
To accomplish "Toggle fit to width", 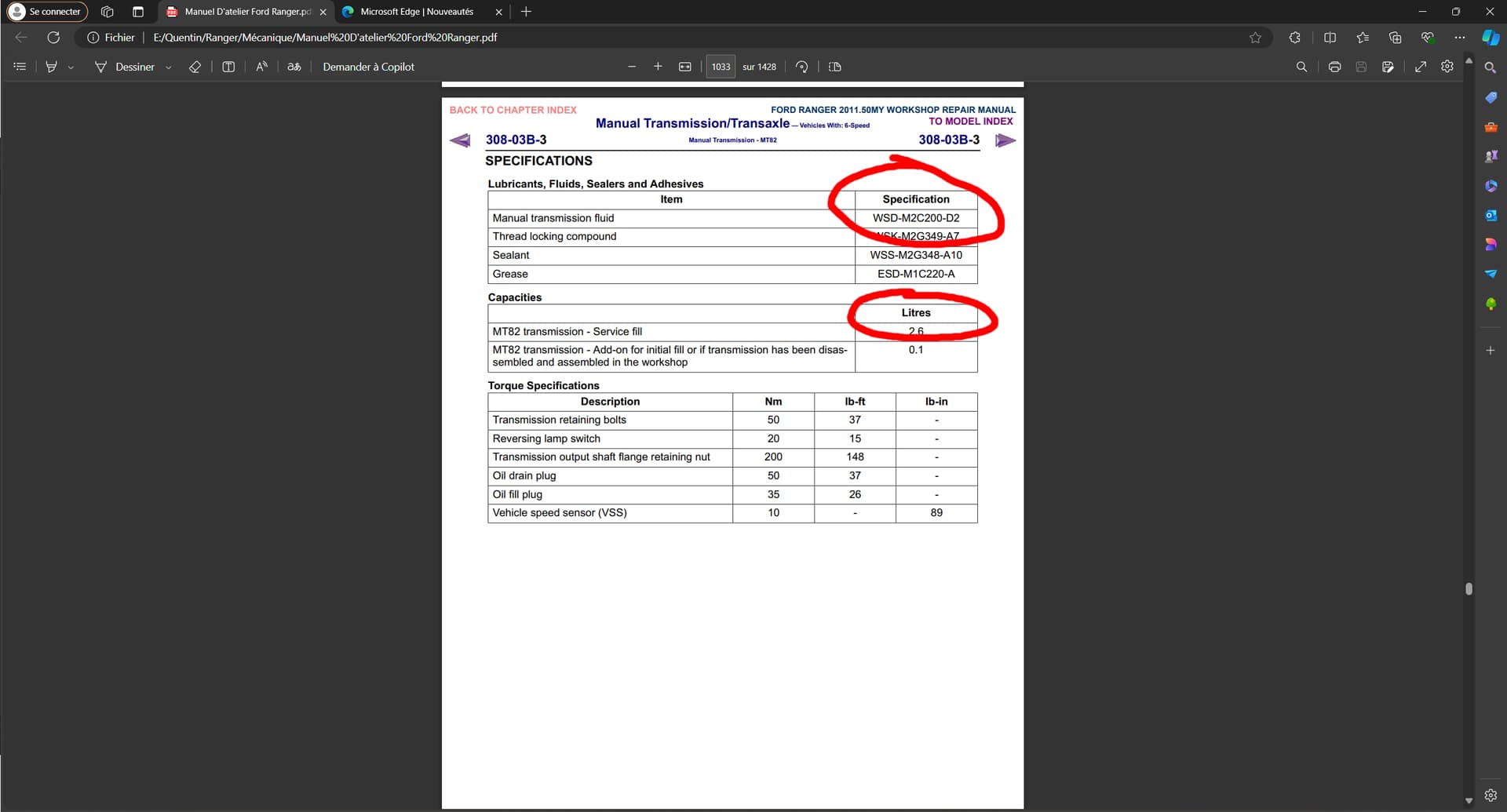I will [x=685, y=67].
